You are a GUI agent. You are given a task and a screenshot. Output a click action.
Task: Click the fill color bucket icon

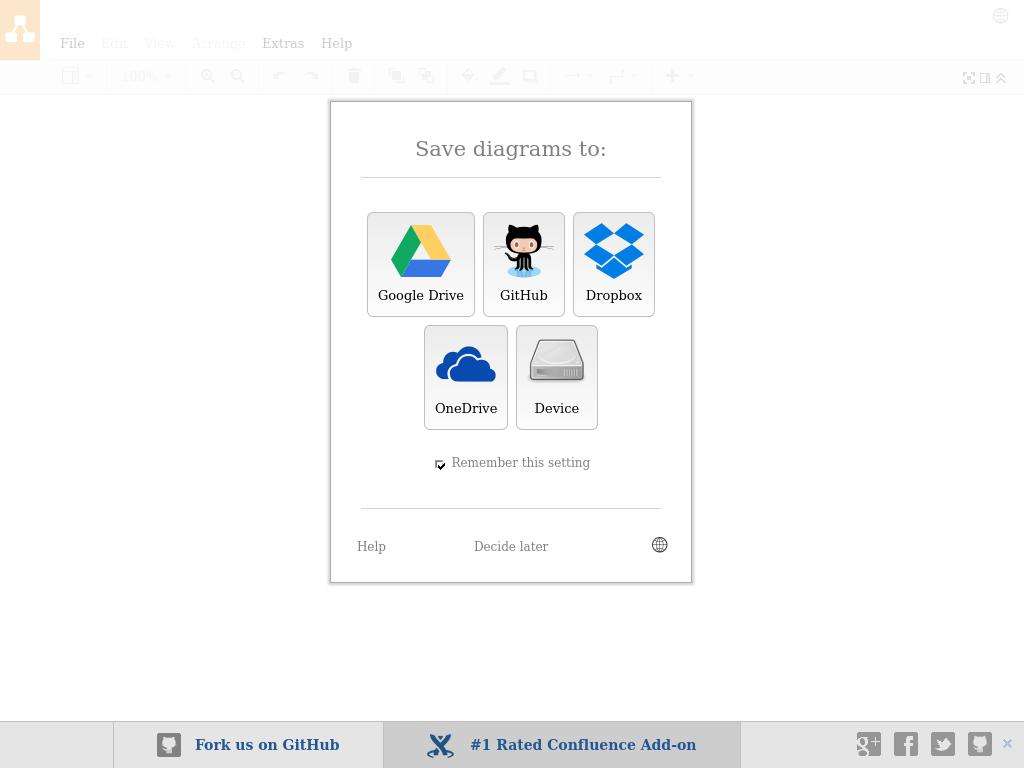468,76
